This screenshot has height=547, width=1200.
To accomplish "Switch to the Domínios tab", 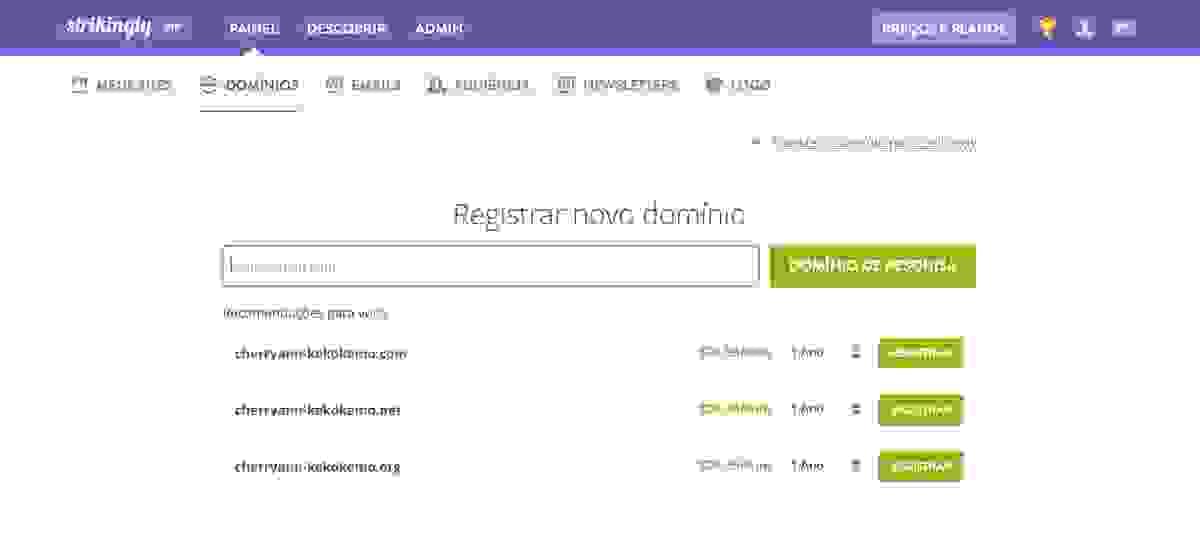I will 250,85.
